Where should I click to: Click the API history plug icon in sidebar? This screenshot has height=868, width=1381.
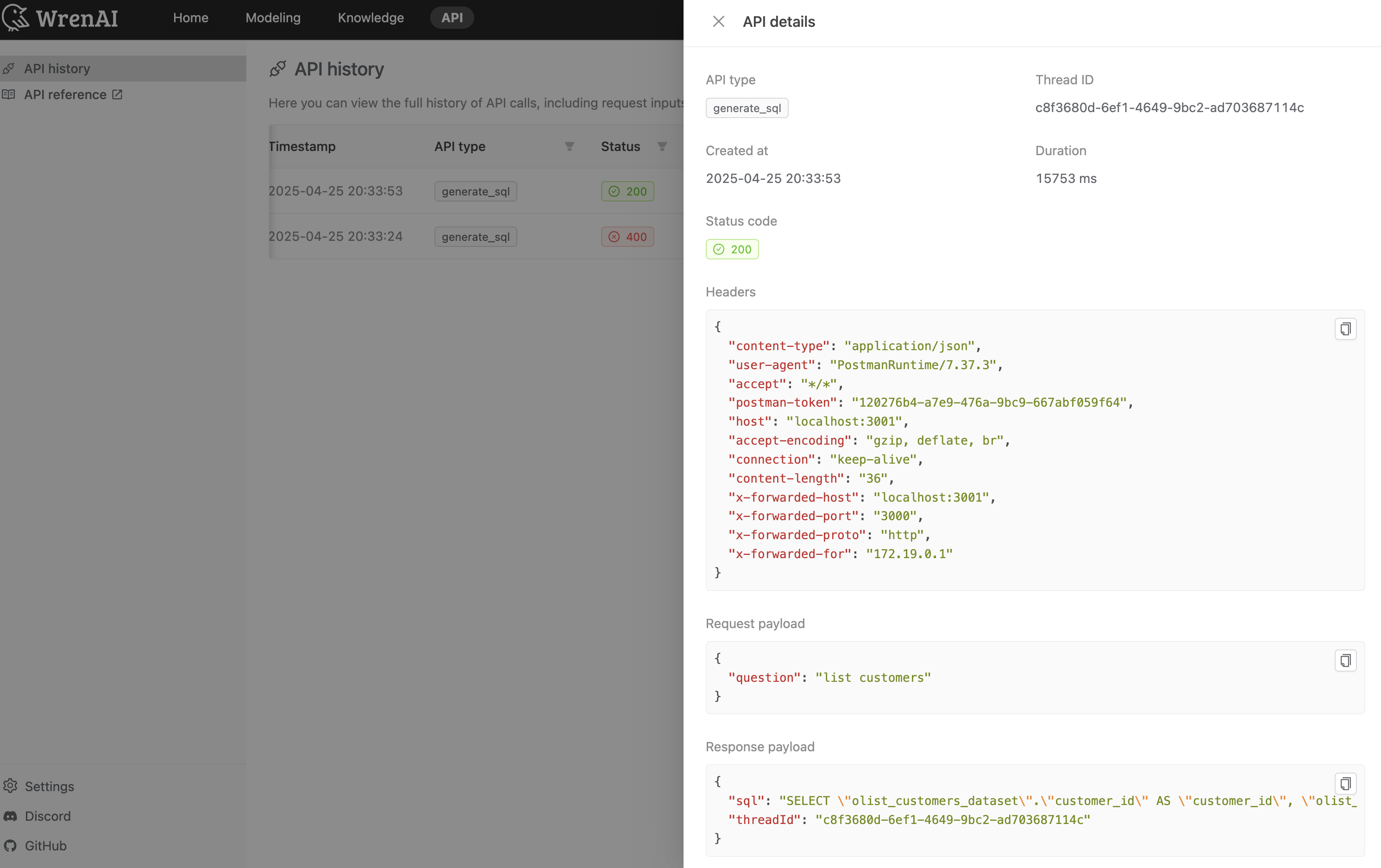point(9,69)
